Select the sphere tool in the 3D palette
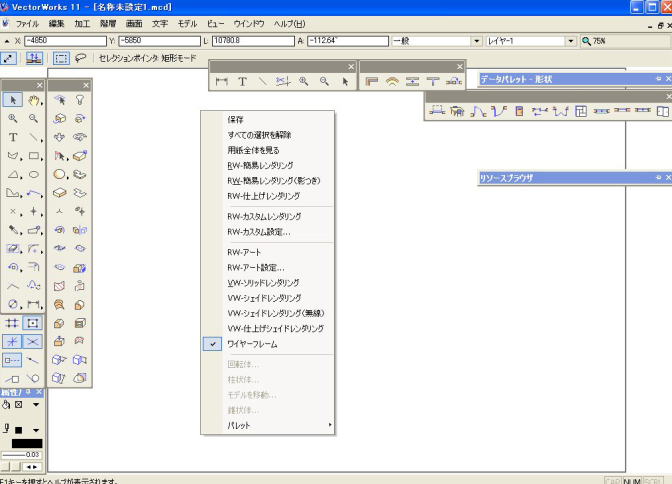 (59, 174)
